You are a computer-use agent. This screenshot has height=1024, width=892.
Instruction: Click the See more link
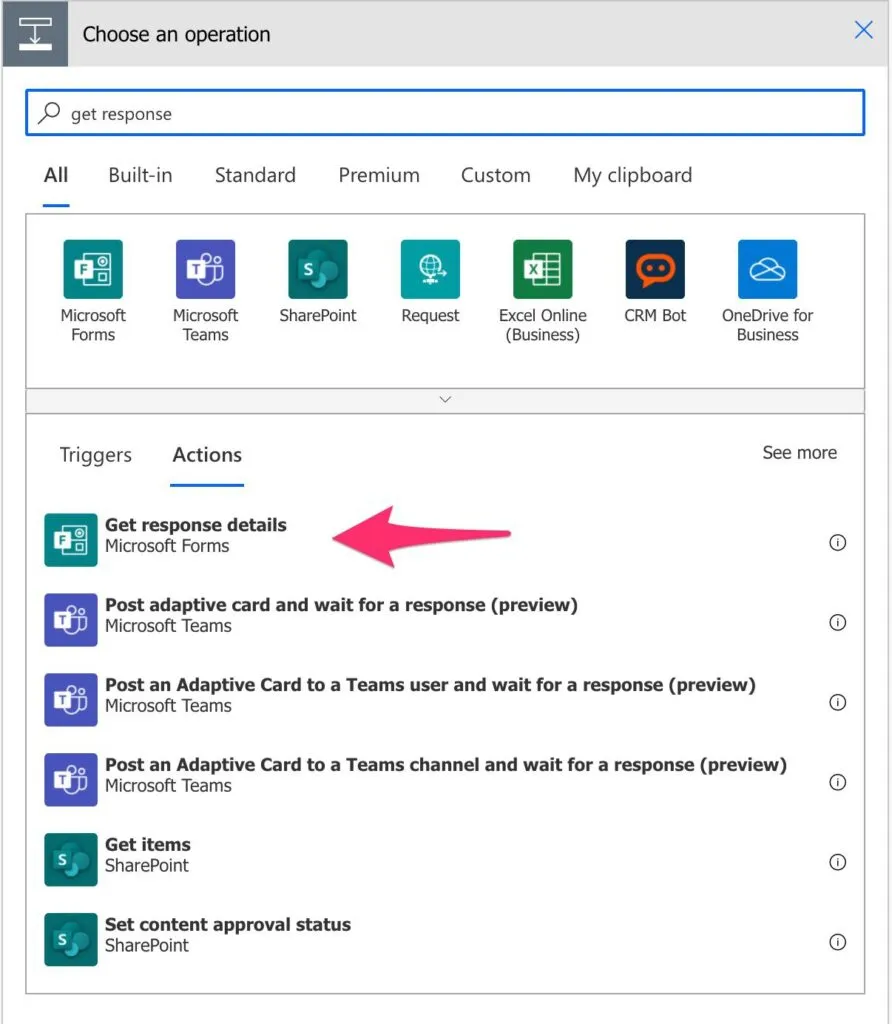799,453
